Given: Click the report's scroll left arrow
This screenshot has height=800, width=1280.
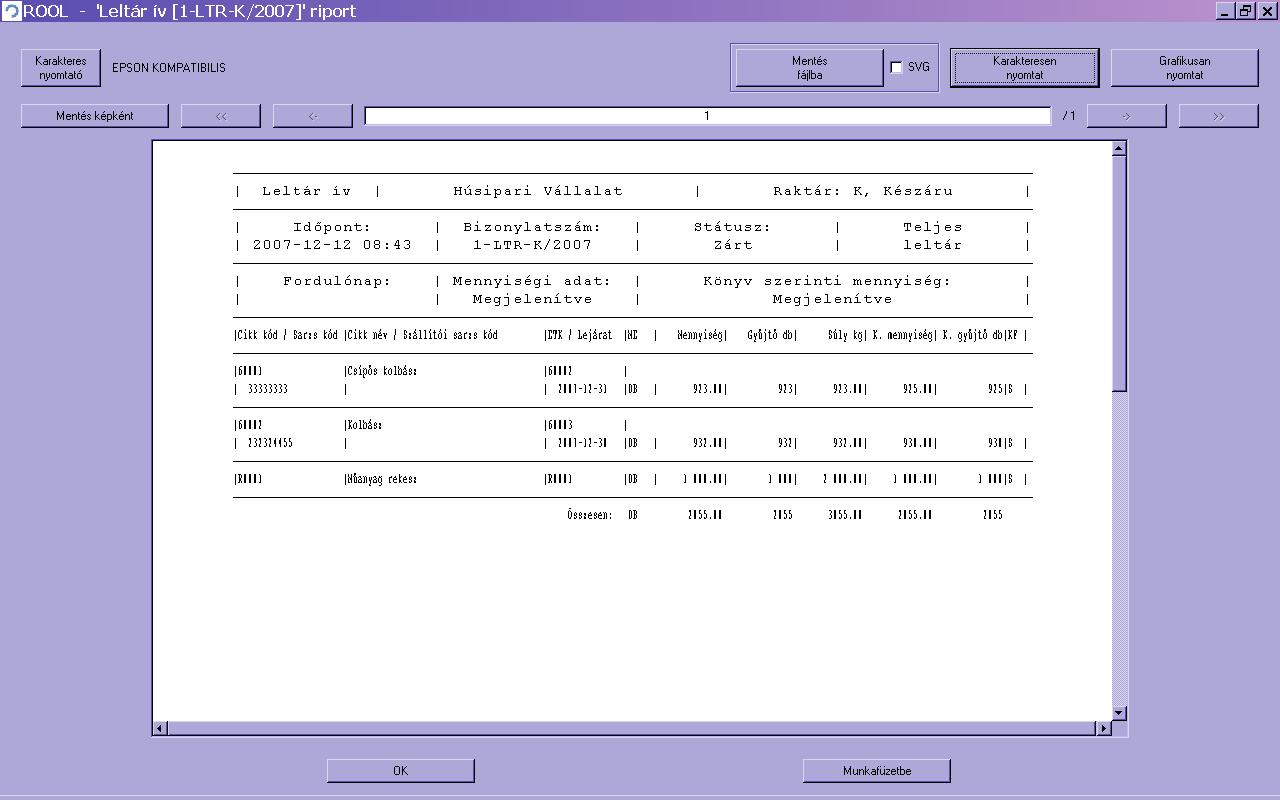Looking at the screenshot, I should tap(160, 728).
